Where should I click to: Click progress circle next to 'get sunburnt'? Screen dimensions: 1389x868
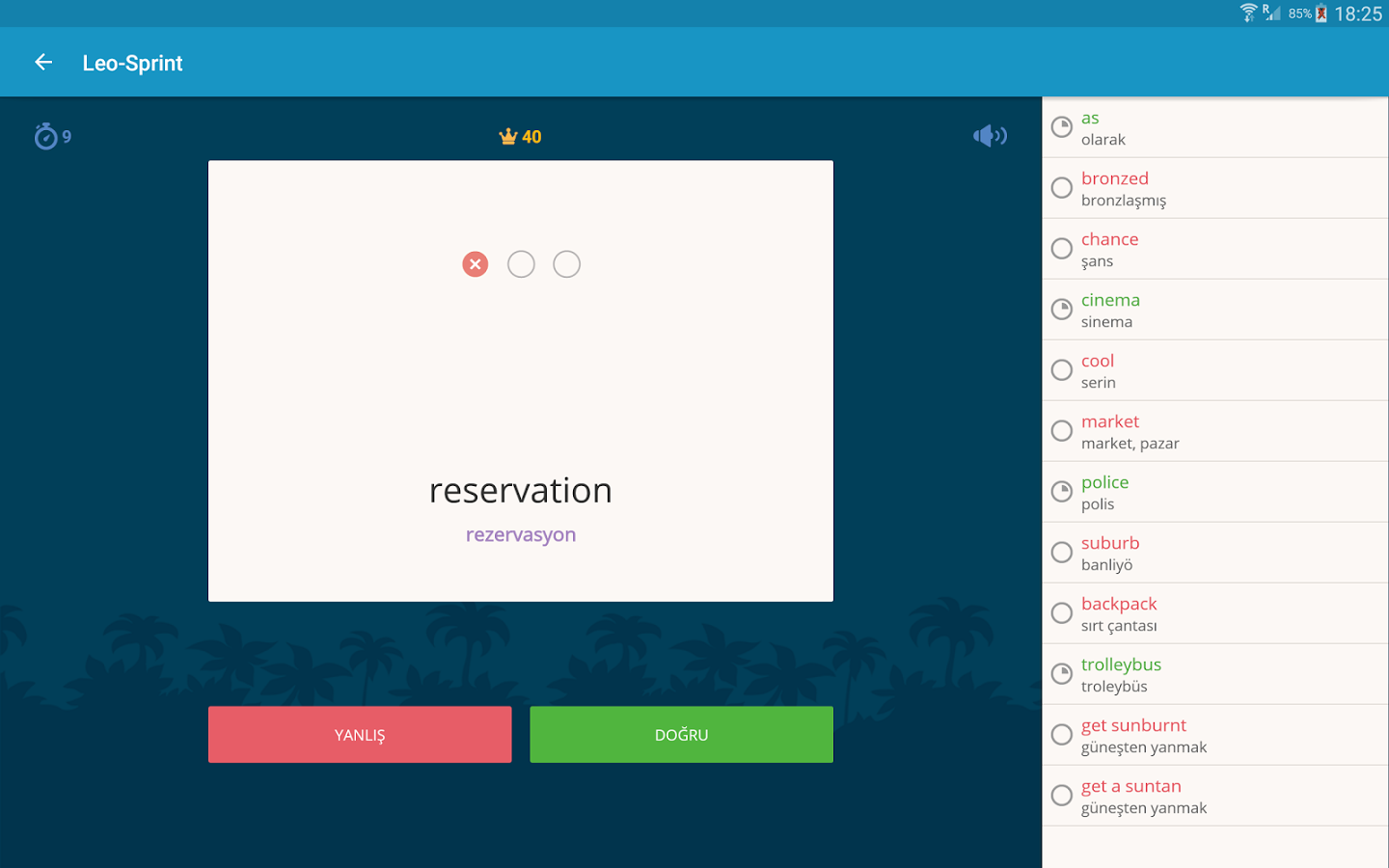(x=1062, y=735)
